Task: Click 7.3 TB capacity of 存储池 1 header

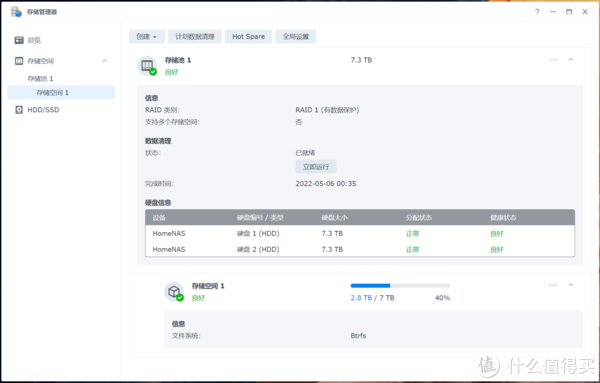Action: click(x=361, y=60)
